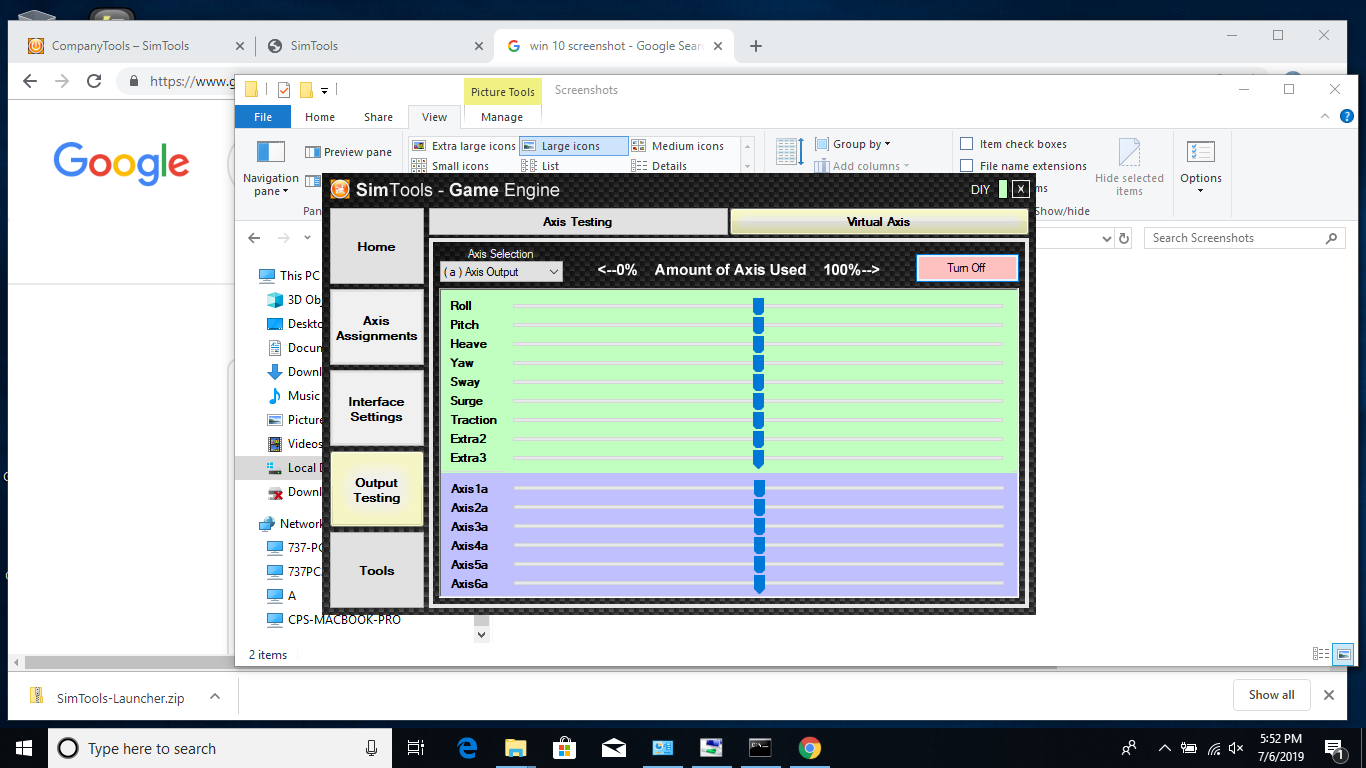Choose Extra large icons layout

[x=464, y=146]
